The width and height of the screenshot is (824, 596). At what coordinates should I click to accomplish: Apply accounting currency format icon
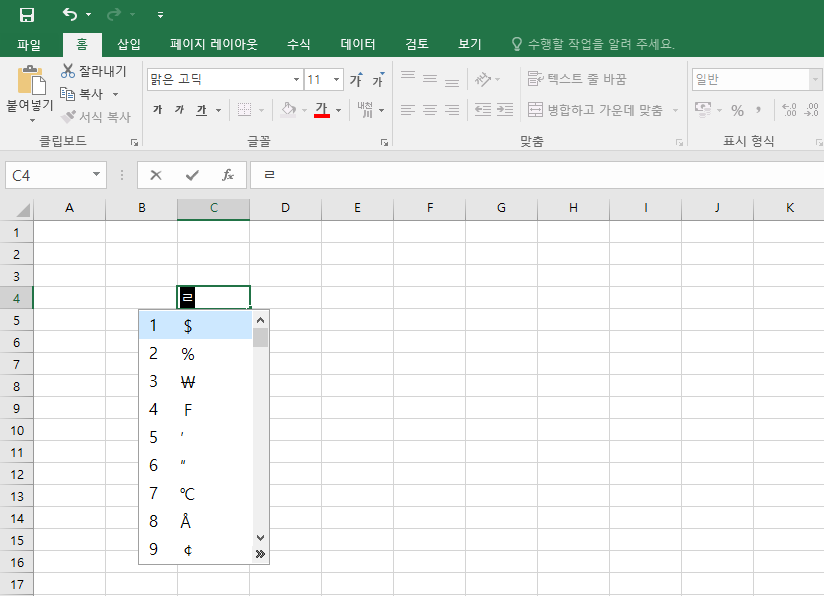703,109
